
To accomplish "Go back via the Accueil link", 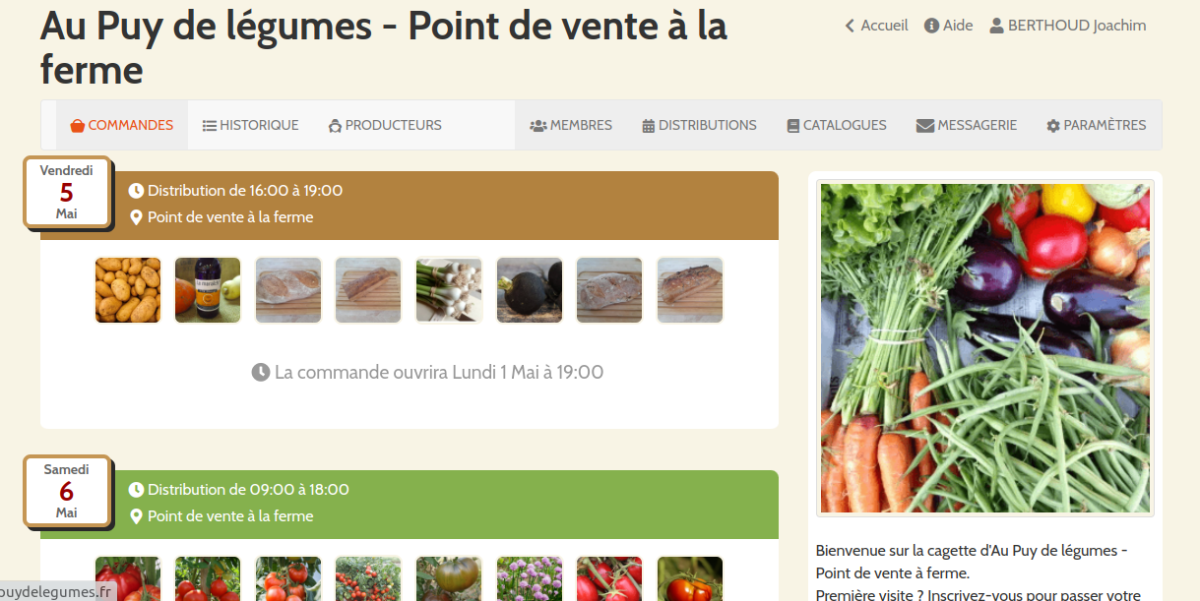I will tap(876, 26).
